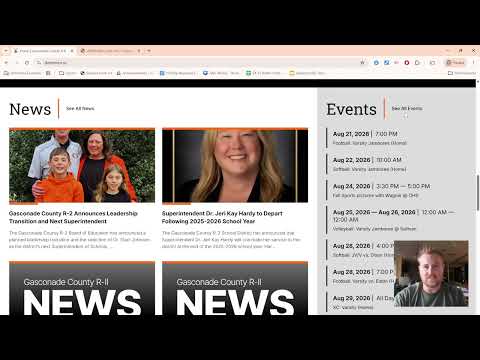Open the apps grid icon on bookmarks bar
The width and height of the screenshot is (480, 360).
click(48, 73)
